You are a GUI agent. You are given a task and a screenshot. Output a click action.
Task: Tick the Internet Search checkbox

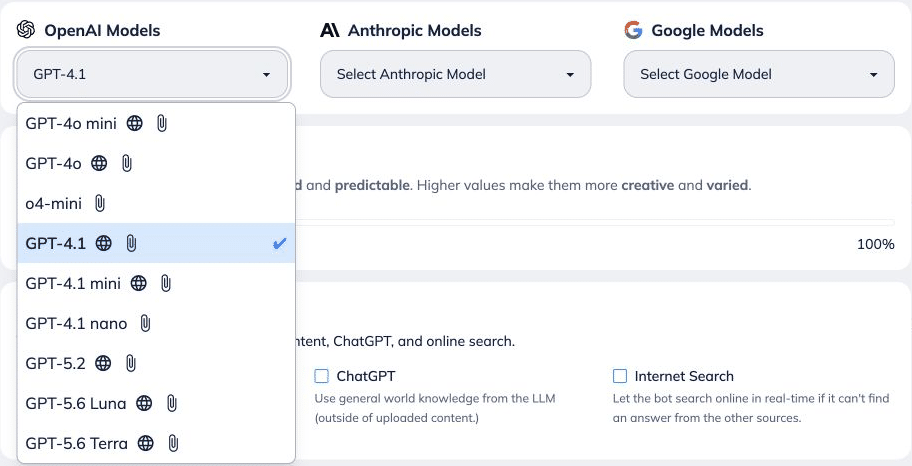click(x=620, y=376)
